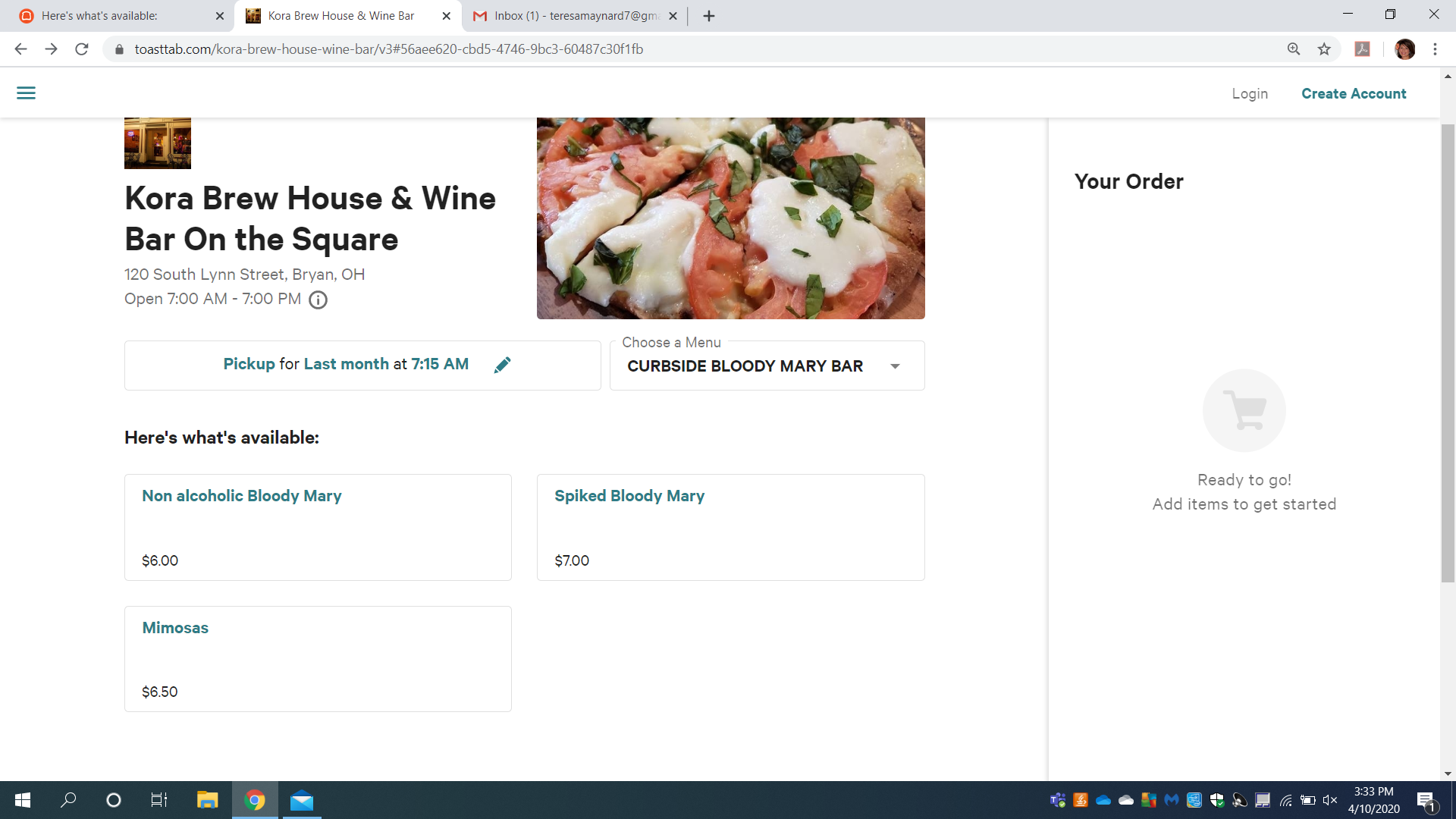Click the hours info icon
The width and height of the screenshot is (1456, 819).
point(318,300)
